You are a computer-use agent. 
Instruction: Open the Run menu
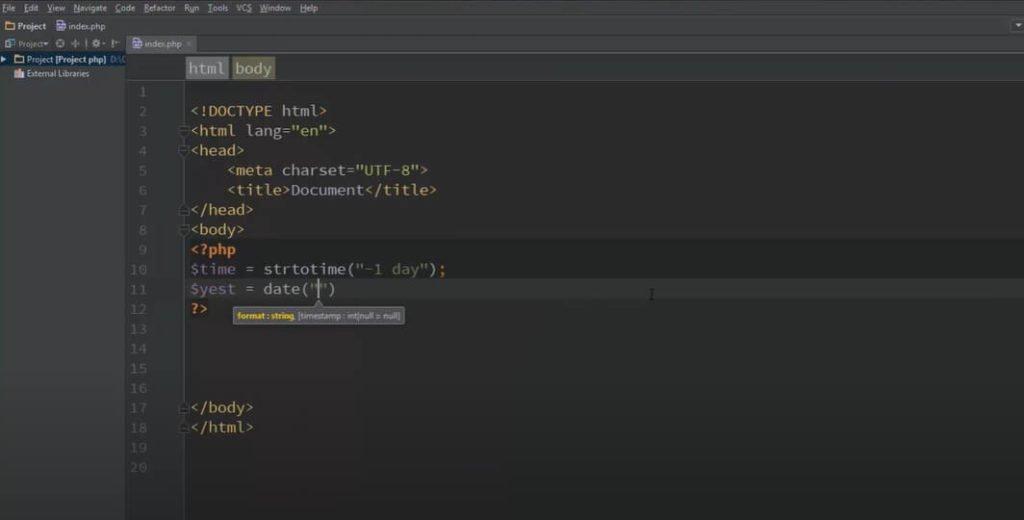[191, 8]
